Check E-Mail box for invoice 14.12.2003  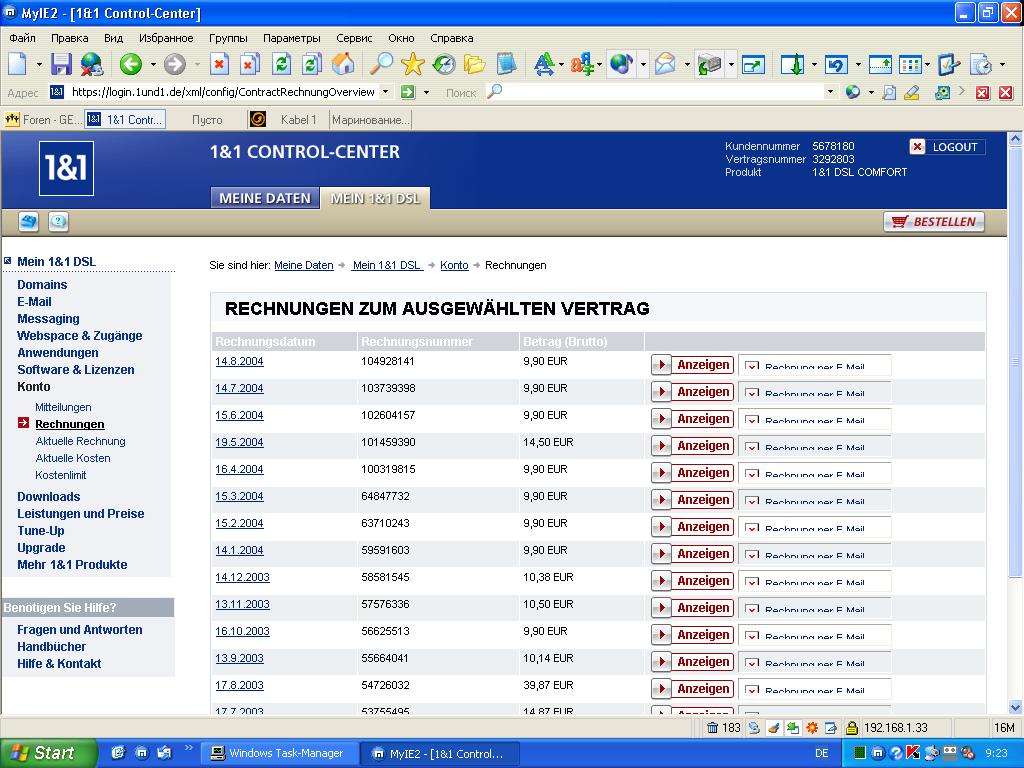click(752, 582)
